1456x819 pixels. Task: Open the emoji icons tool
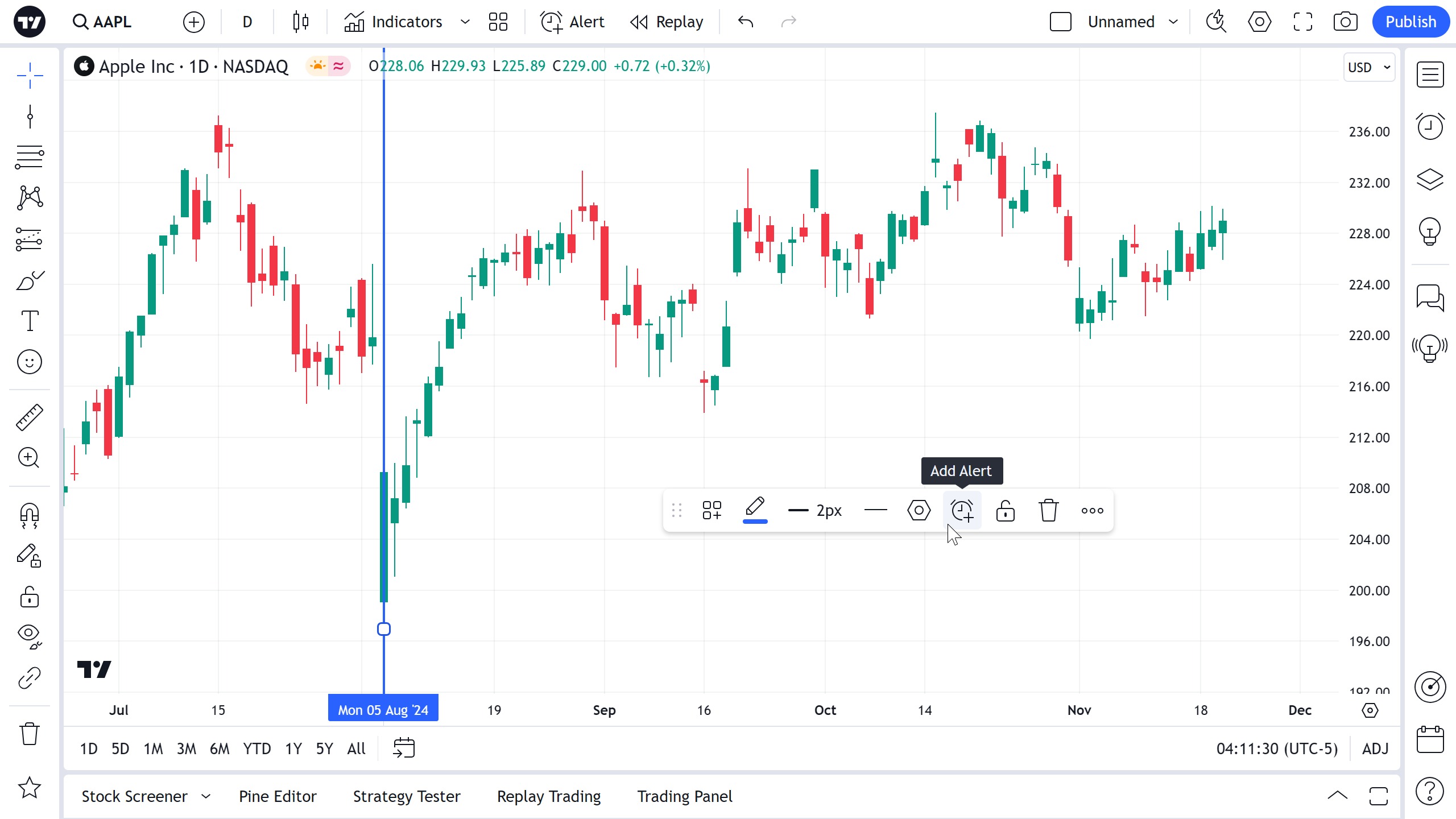point(29,362)
